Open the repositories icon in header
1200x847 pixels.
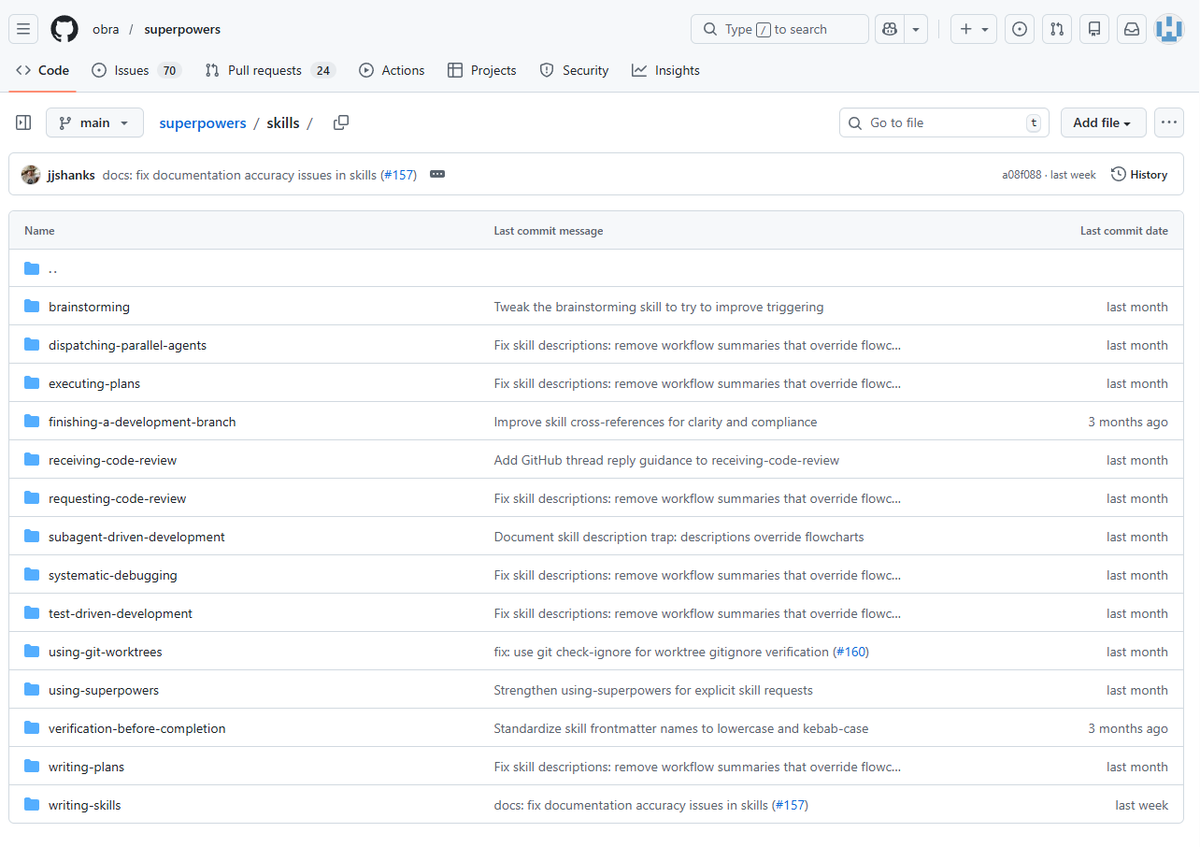pos(1094,29)
